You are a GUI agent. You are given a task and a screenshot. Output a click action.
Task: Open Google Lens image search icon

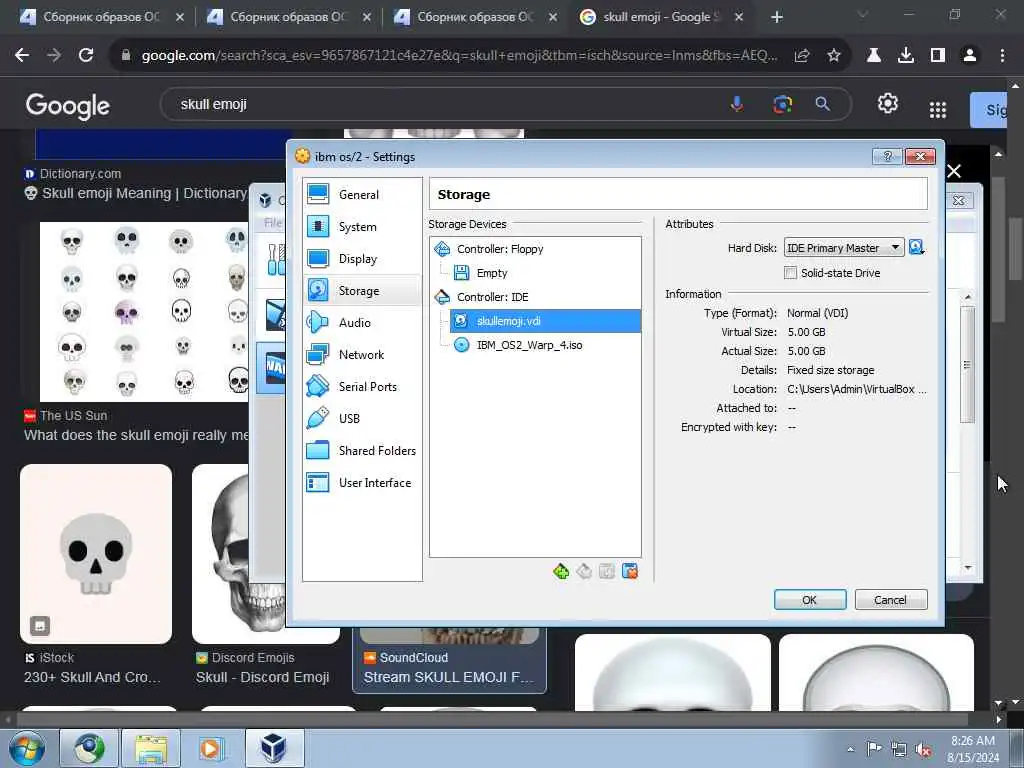(x=782, y=104)
